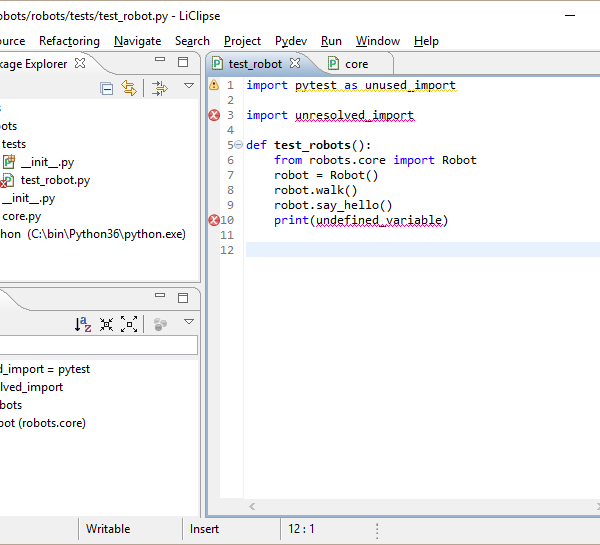Select 'lved_import' Outline entry

(x=31, y=387)
